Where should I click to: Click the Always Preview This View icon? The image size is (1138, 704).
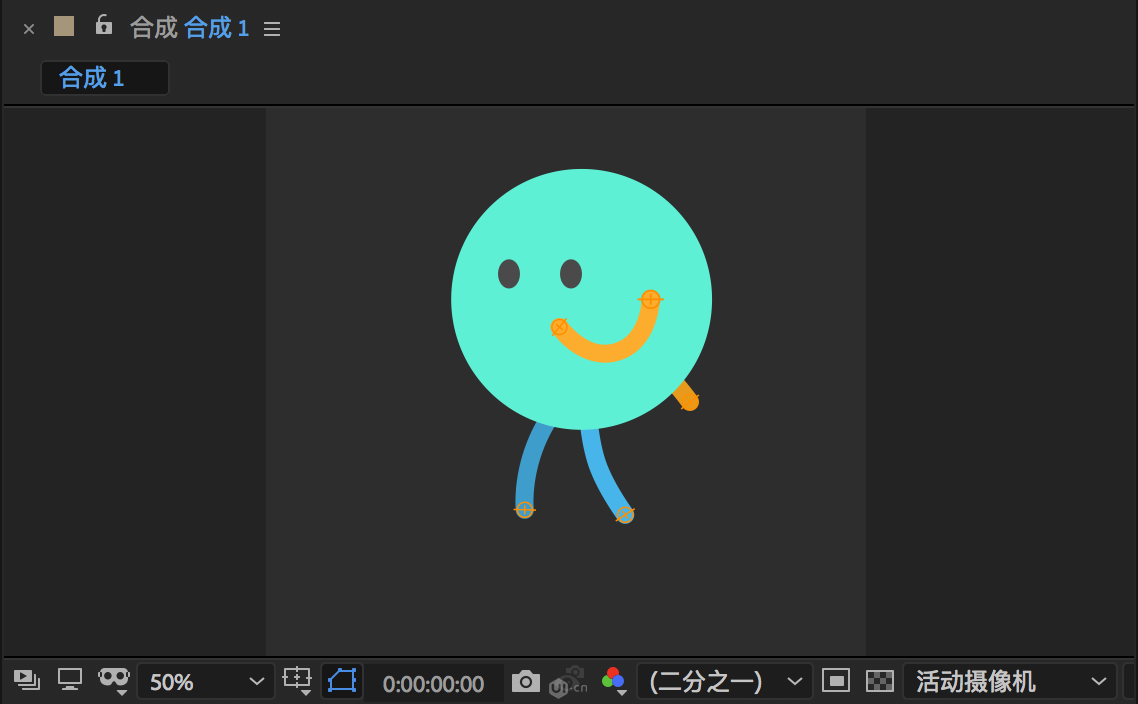click(x=27, y=680)
